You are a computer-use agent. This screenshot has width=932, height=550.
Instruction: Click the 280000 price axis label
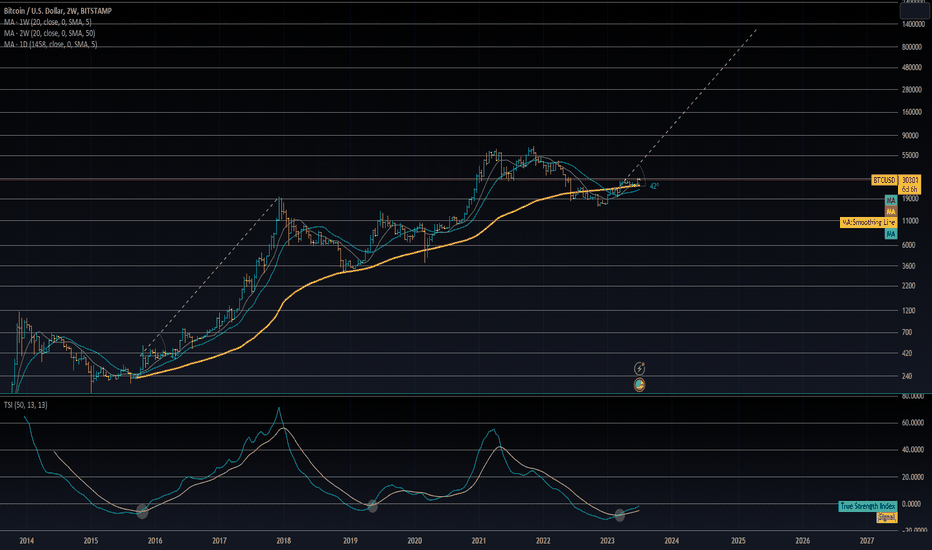pos(912,90)
